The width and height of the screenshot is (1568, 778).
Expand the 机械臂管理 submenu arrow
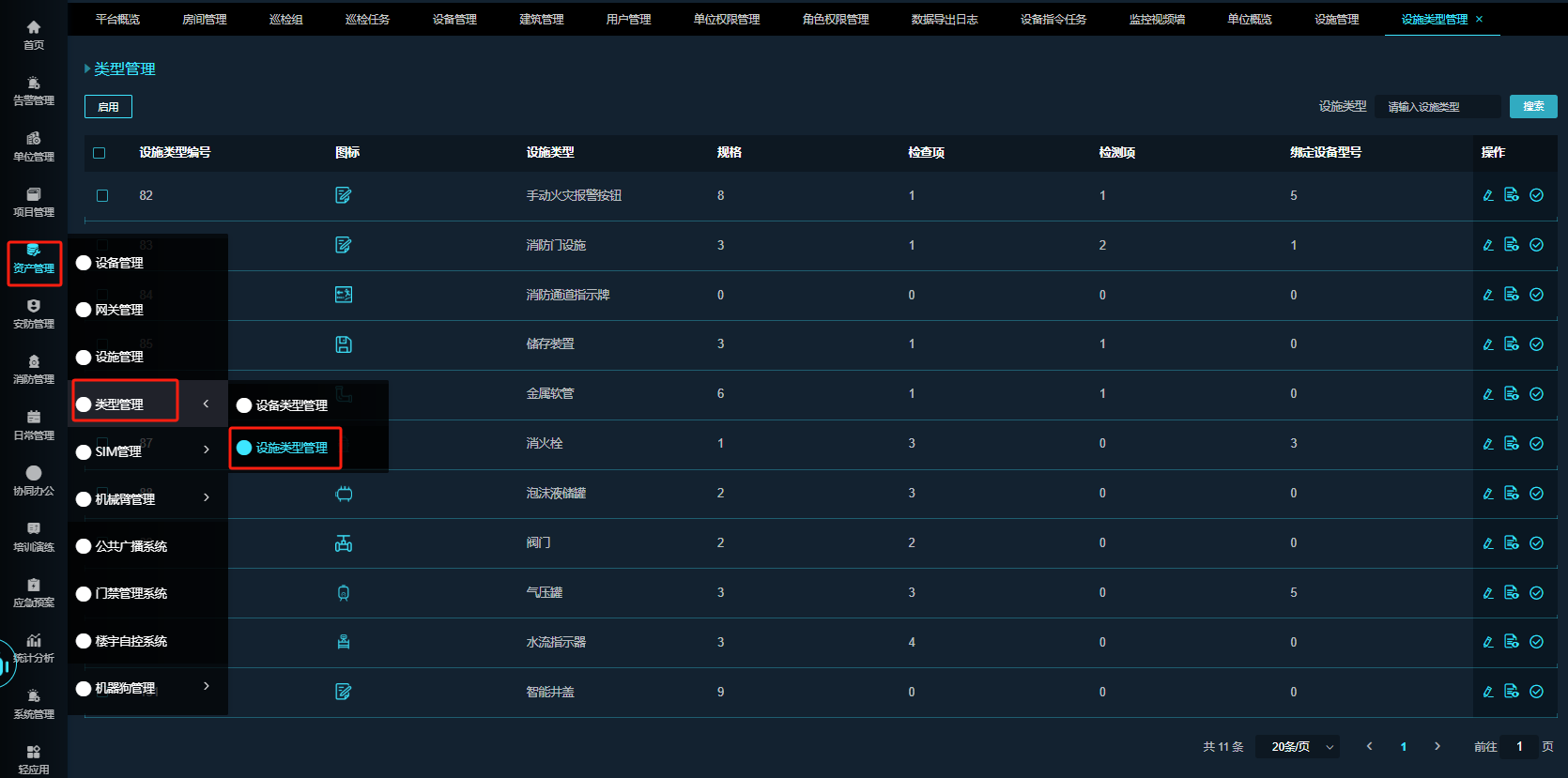tap(207, 497)
